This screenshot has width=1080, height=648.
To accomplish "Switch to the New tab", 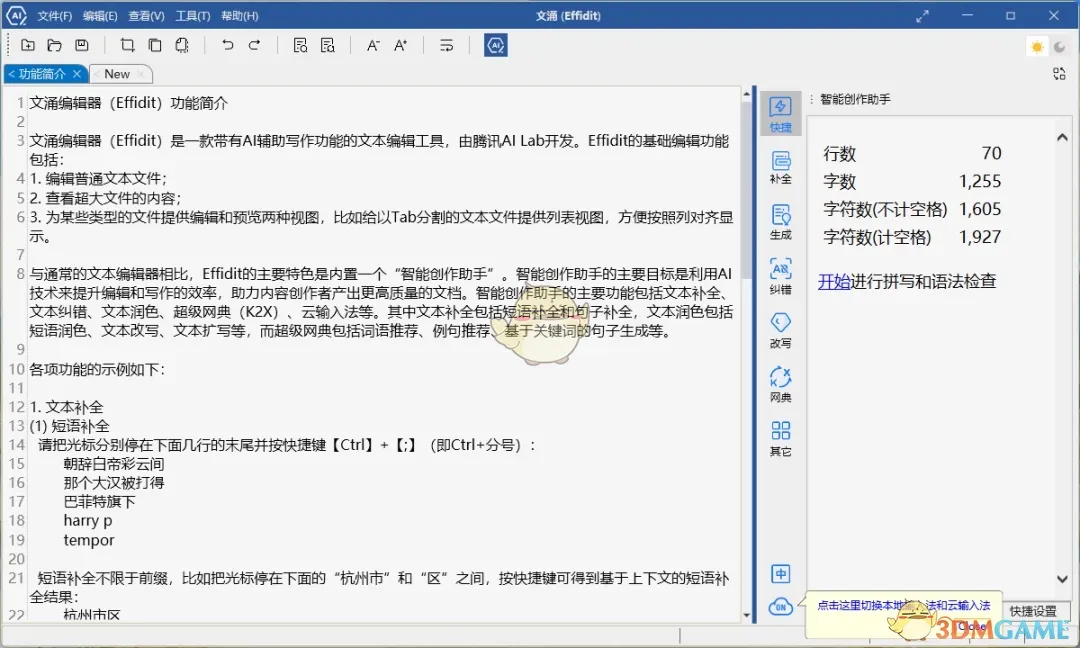I will pos(118,73).
